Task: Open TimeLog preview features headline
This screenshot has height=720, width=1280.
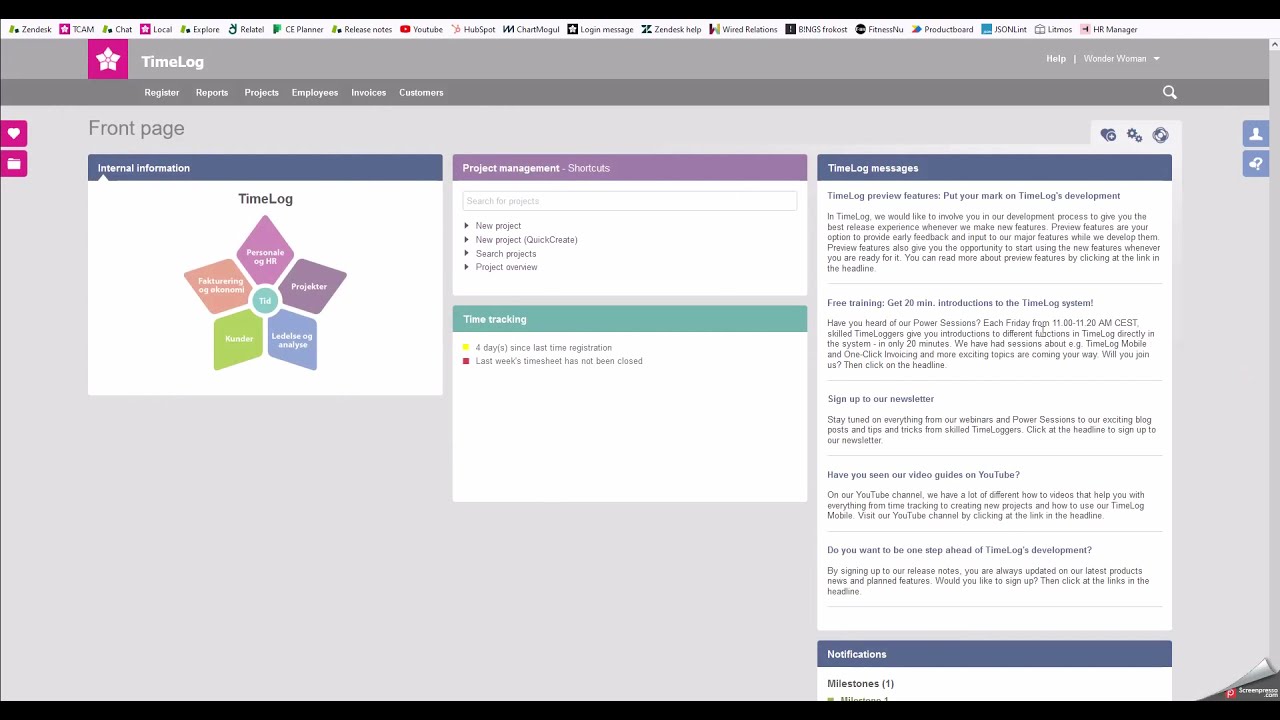Action: click(974, 196)
